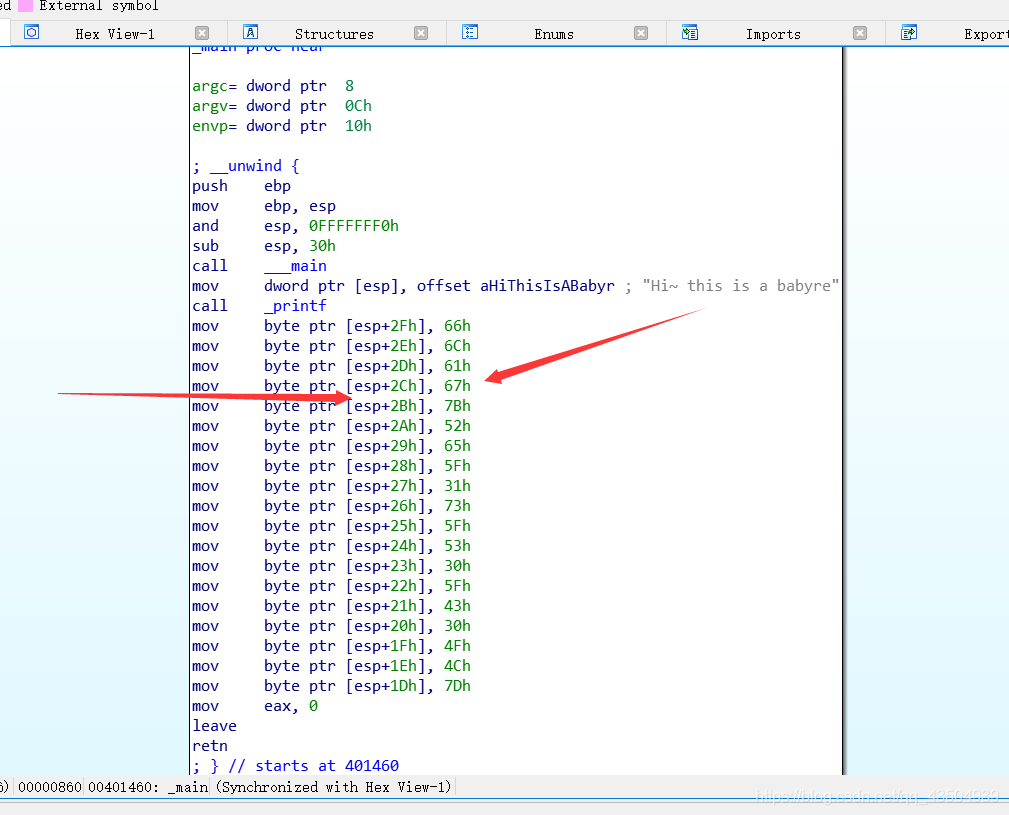Click the 5Fh value at esp+28h
Image resolution: width=1009 pixels, height=815 pixels.
[x=458, y=466]
